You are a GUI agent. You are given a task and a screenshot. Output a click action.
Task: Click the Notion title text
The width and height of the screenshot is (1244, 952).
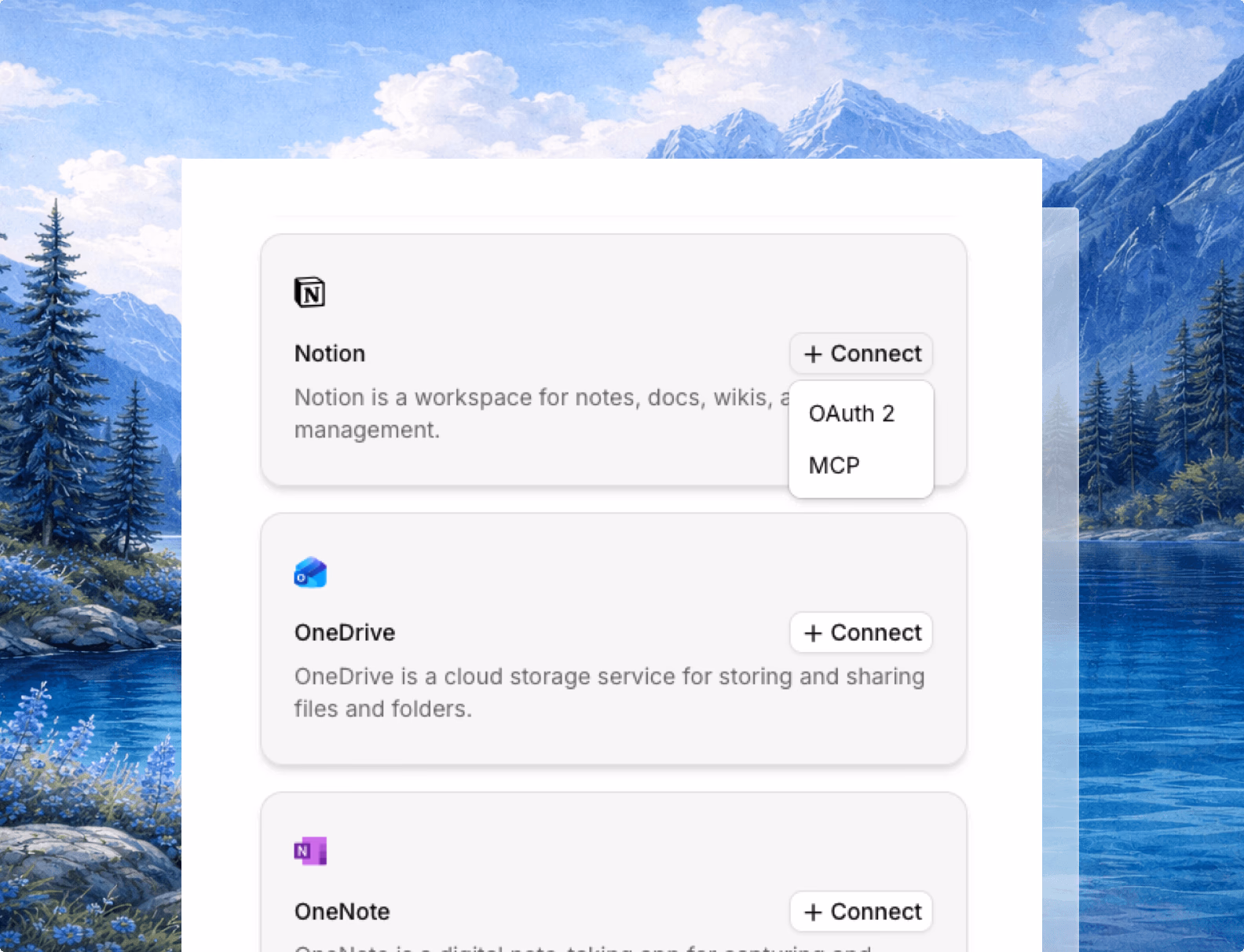[330, 353]
